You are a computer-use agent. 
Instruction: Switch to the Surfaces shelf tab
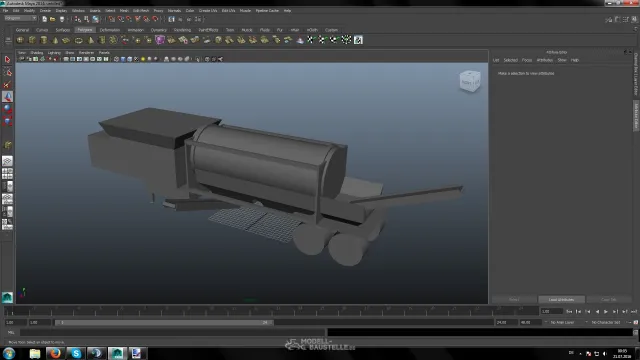(62, 30)
